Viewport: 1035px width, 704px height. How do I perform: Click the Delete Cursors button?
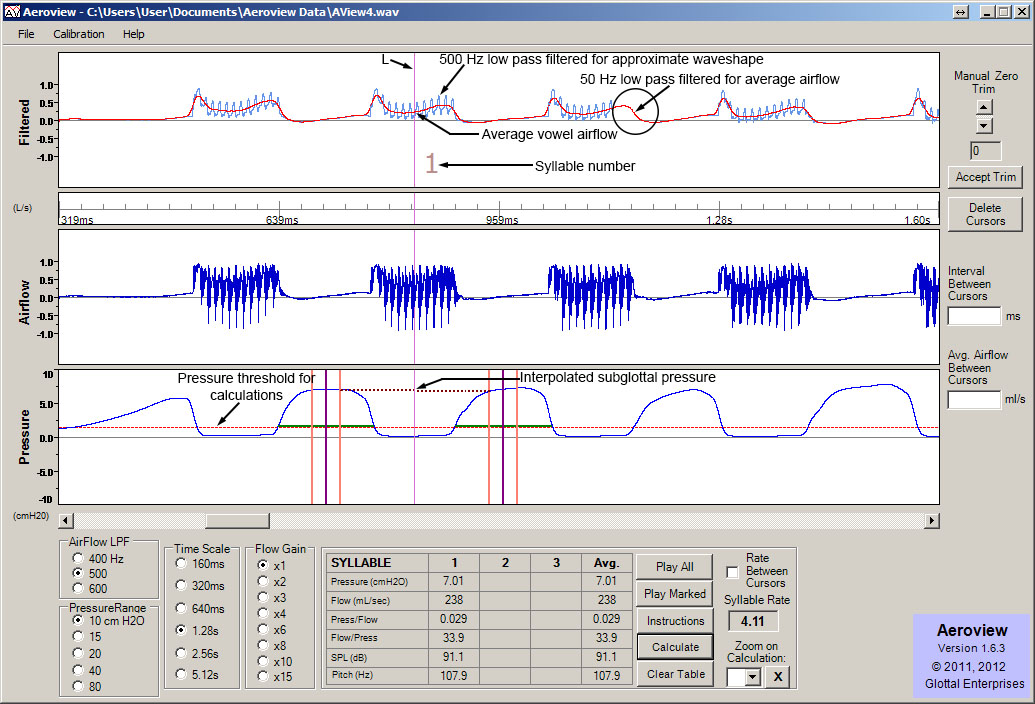point(984,214)
